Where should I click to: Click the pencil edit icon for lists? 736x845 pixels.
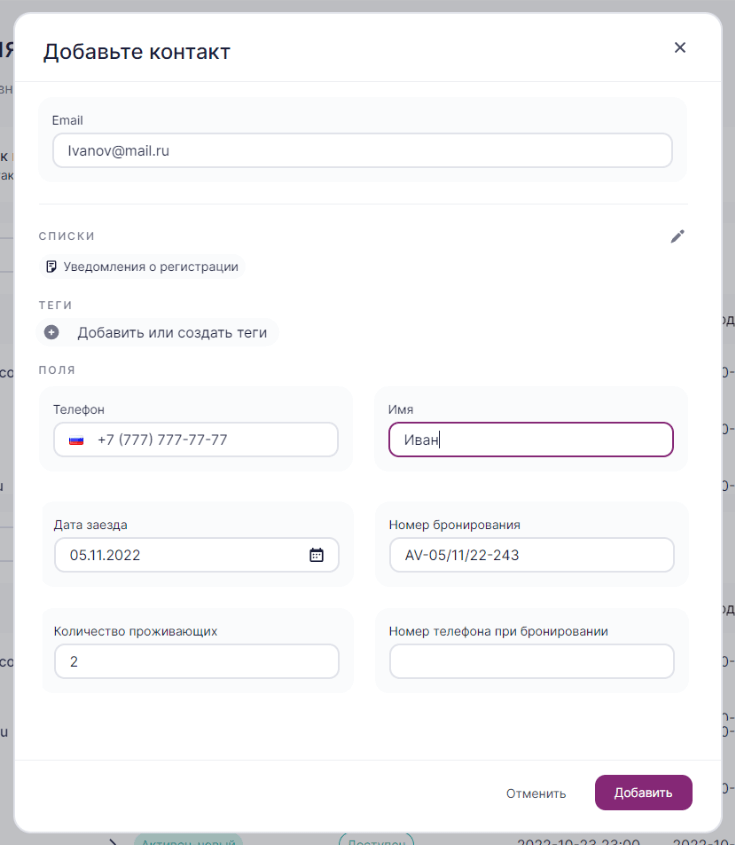(677, 236)
